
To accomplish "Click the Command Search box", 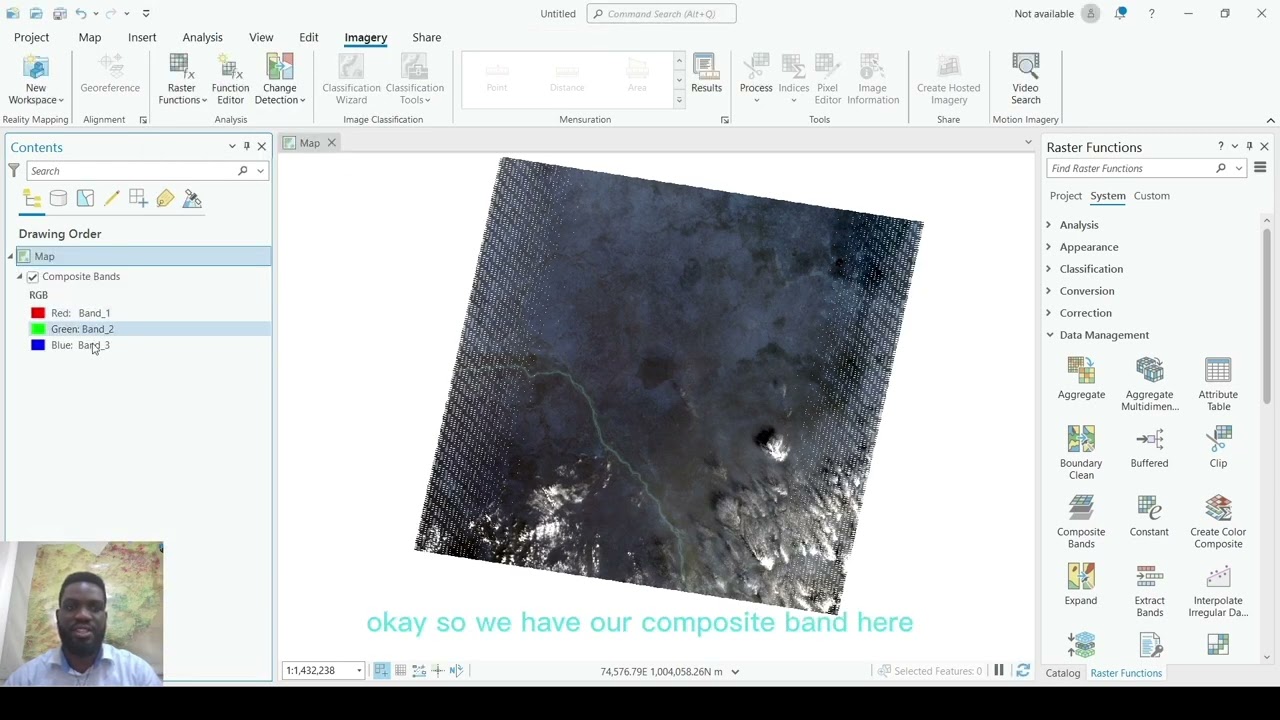I will [x=661, y=14].
